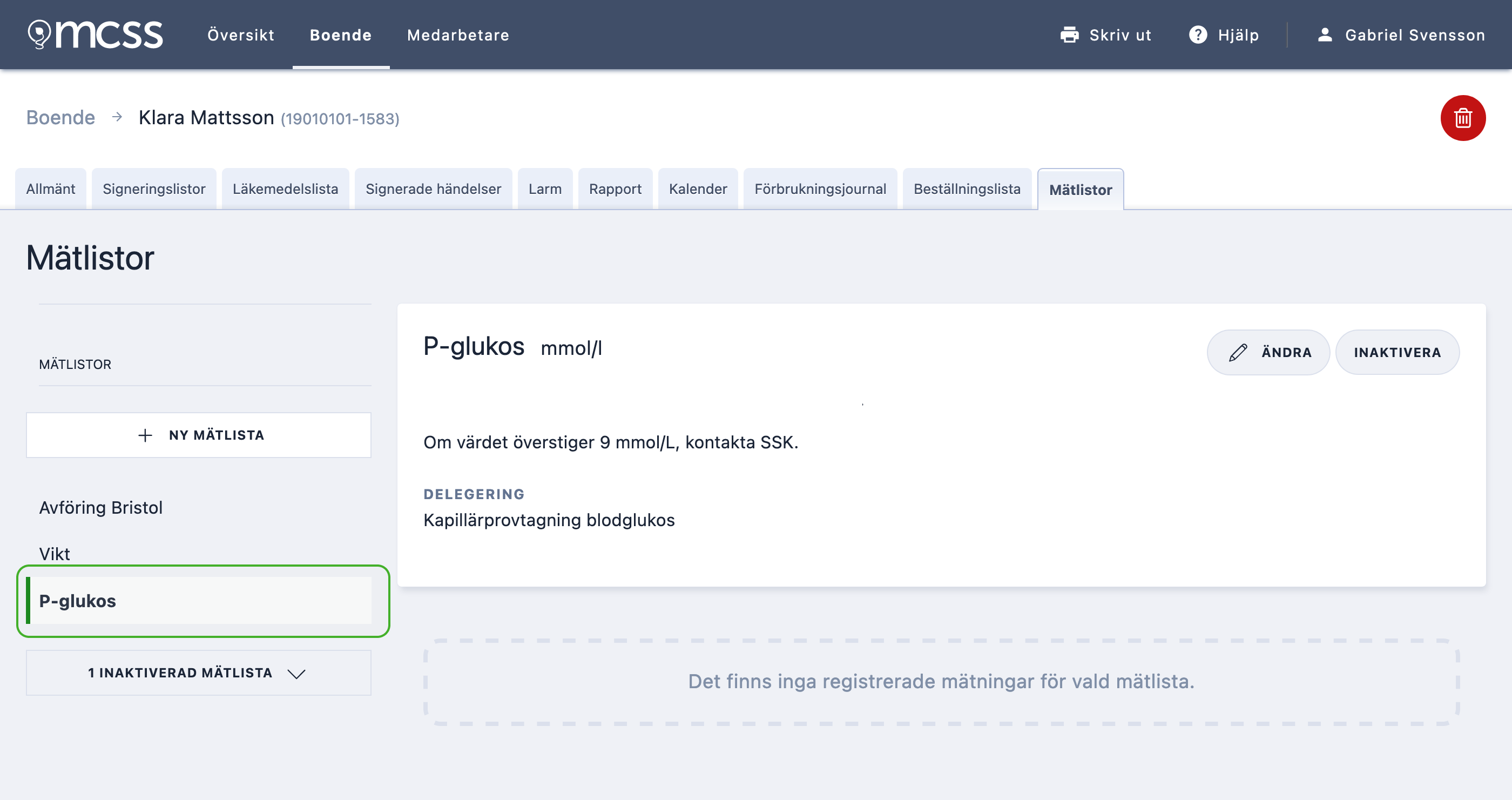Screen dimensions: 1512x800
Task: Click the pencil icon on Ändra
Action: point(1238,352)
